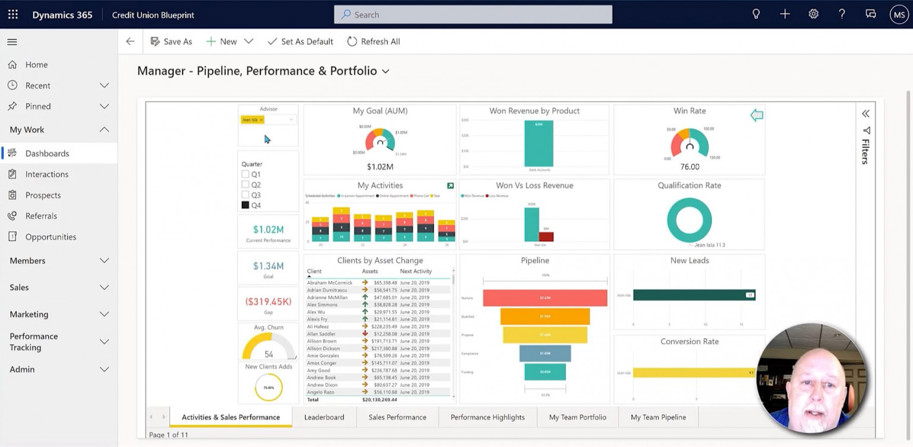Click the Prospects icon in sidebar
This screenshot has height=447, width=913.
coord(12,195)
